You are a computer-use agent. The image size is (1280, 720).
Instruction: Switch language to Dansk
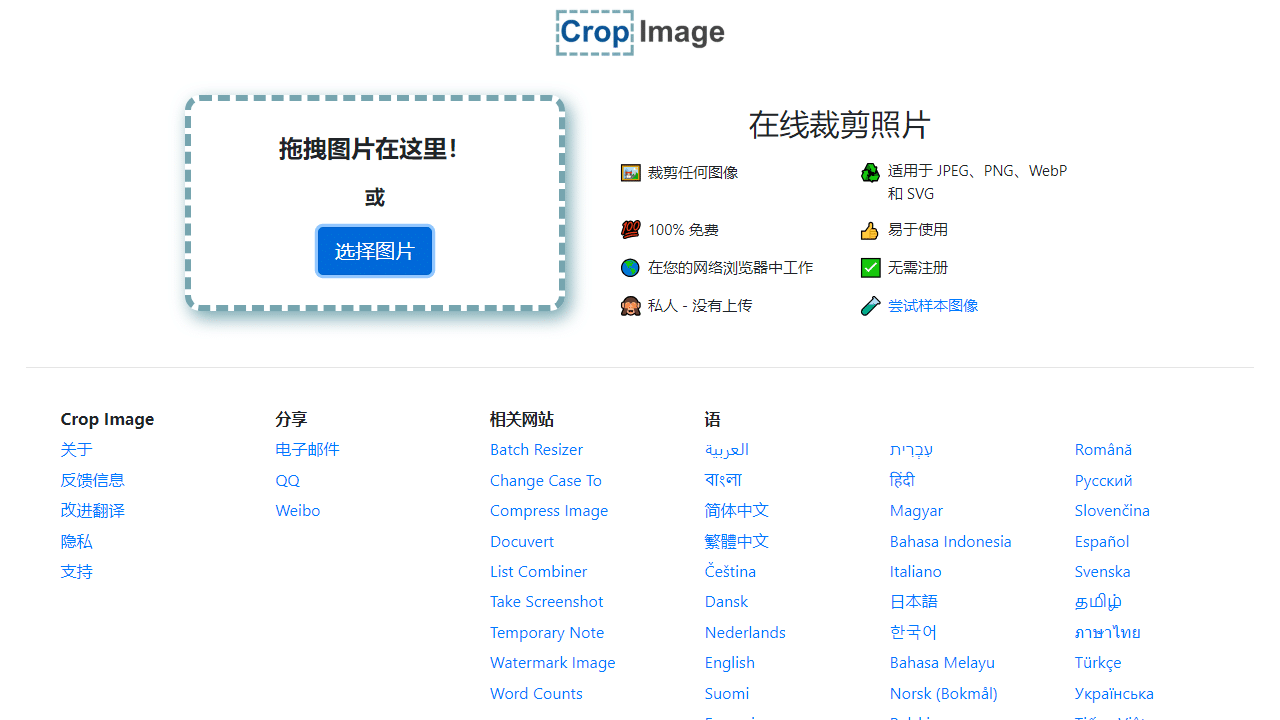(x=726, y=602)
